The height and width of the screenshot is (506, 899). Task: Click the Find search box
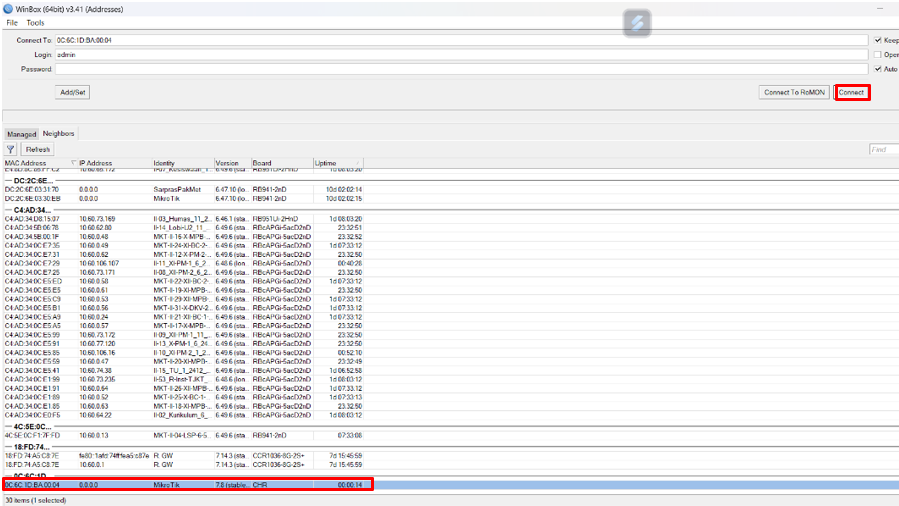coord(882,149)
